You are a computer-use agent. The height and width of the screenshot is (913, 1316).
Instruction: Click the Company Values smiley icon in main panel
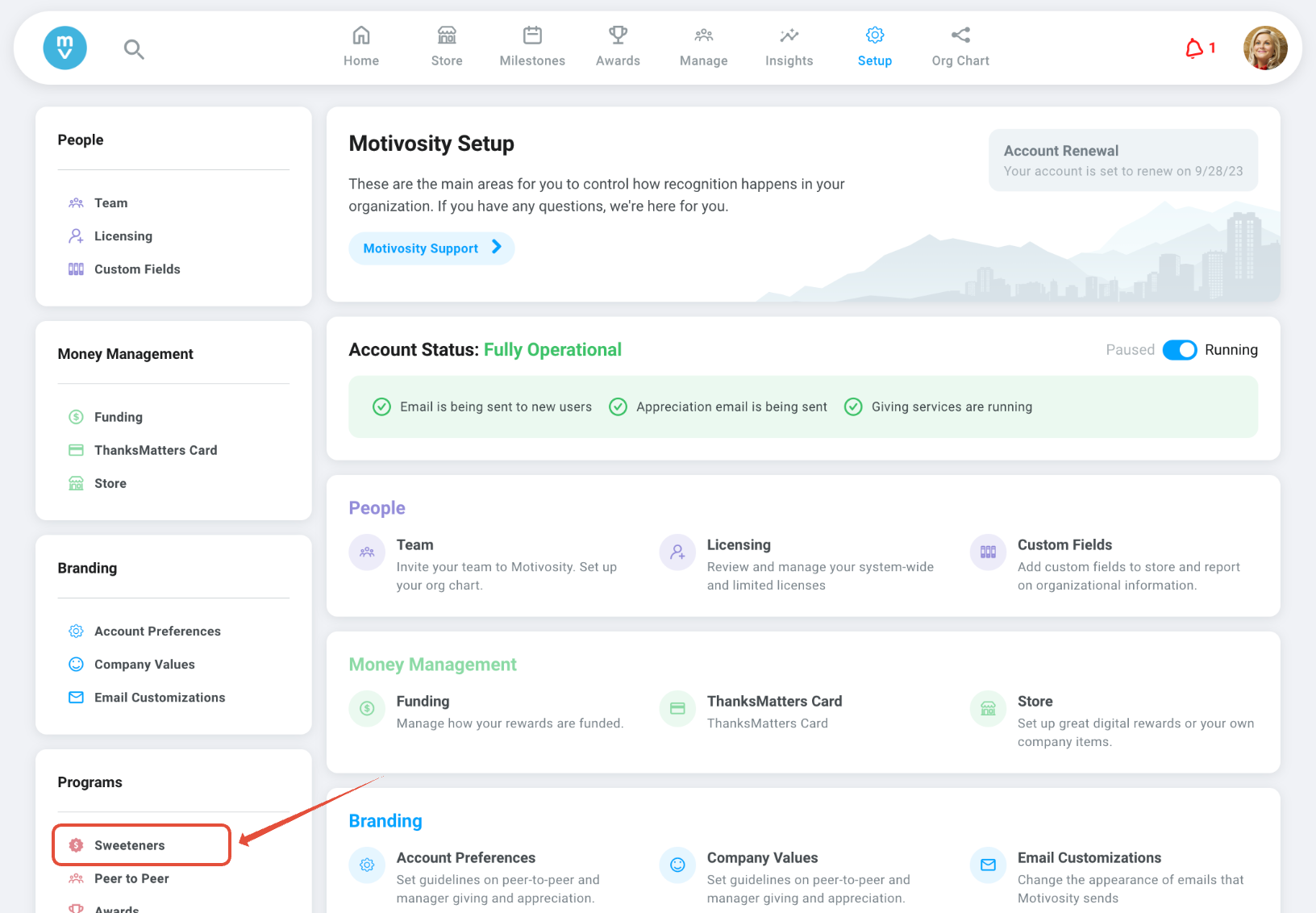[x=677, y=865]
